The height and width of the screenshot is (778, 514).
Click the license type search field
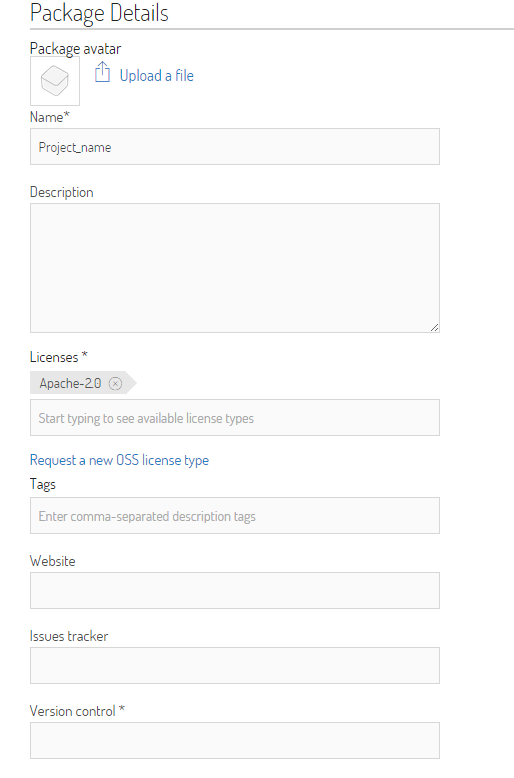[x=235, y=418]
